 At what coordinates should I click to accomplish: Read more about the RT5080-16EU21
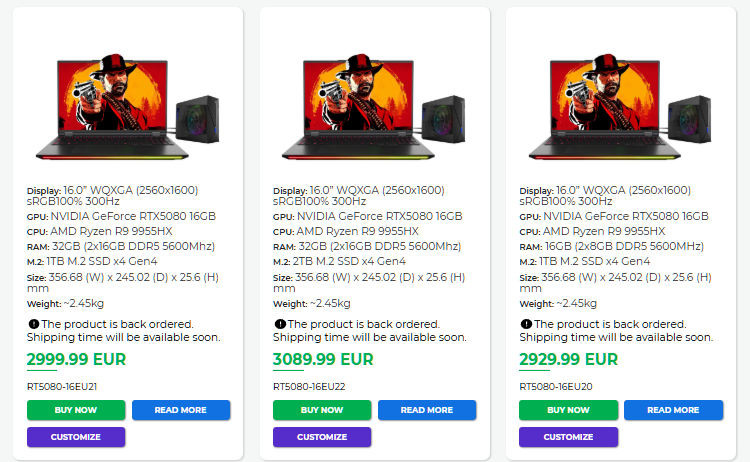coord(181,410)
